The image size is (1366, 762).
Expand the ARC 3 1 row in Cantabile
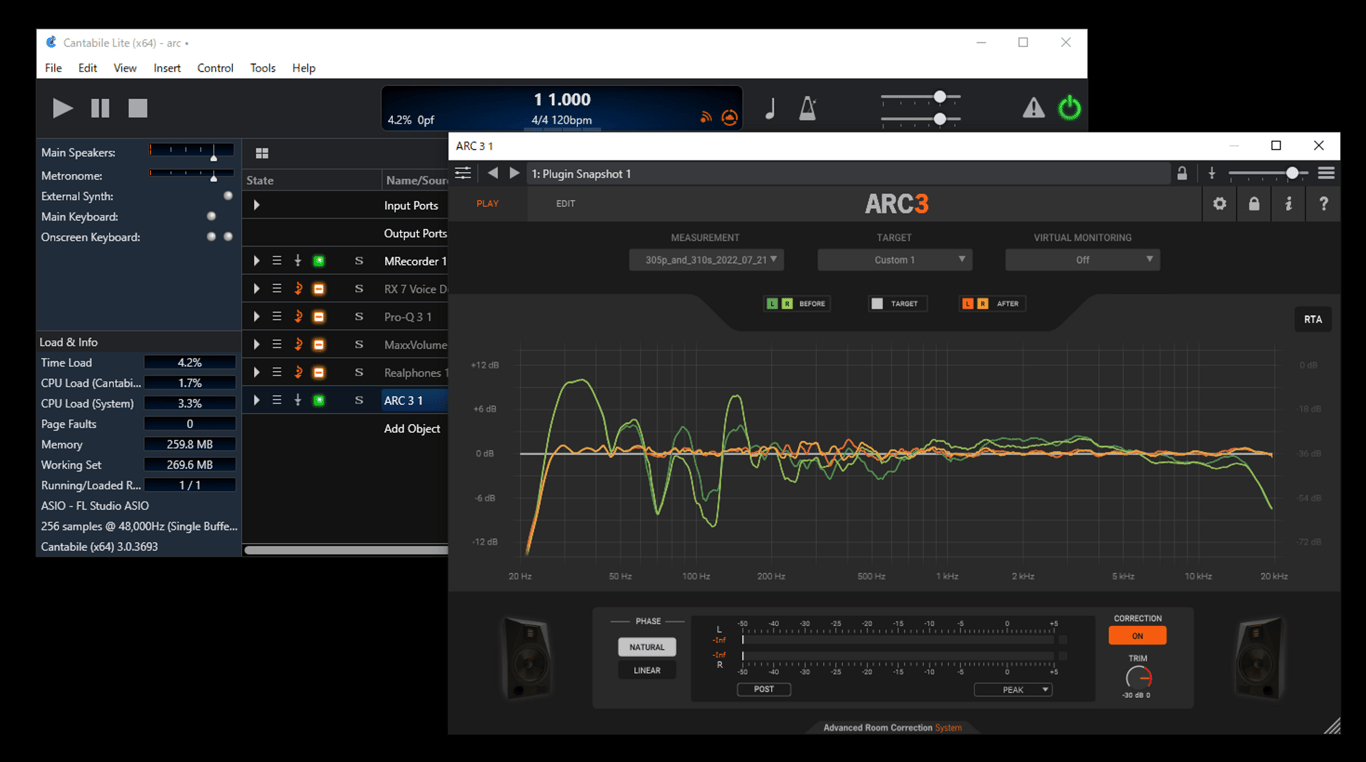[257, 401]
